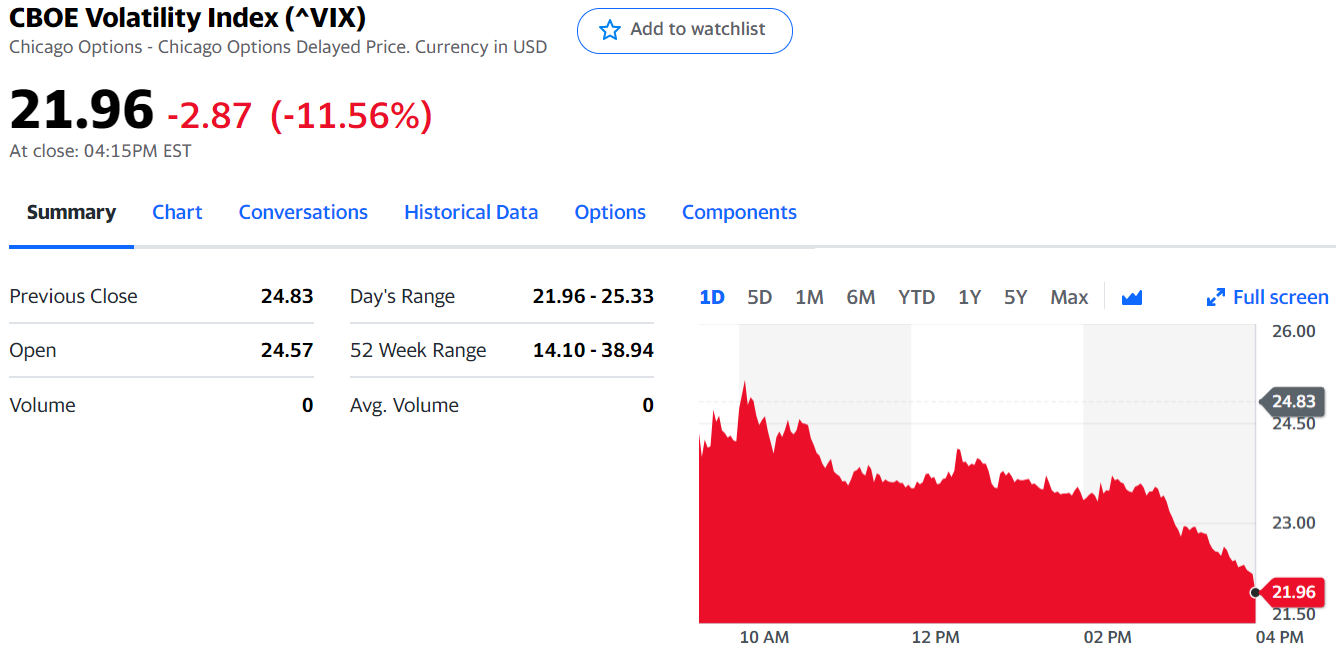Click the 10 AM chart axis label
This screenshot has height=650, width=1336.
pyautogui.click(x=764, y=637)
